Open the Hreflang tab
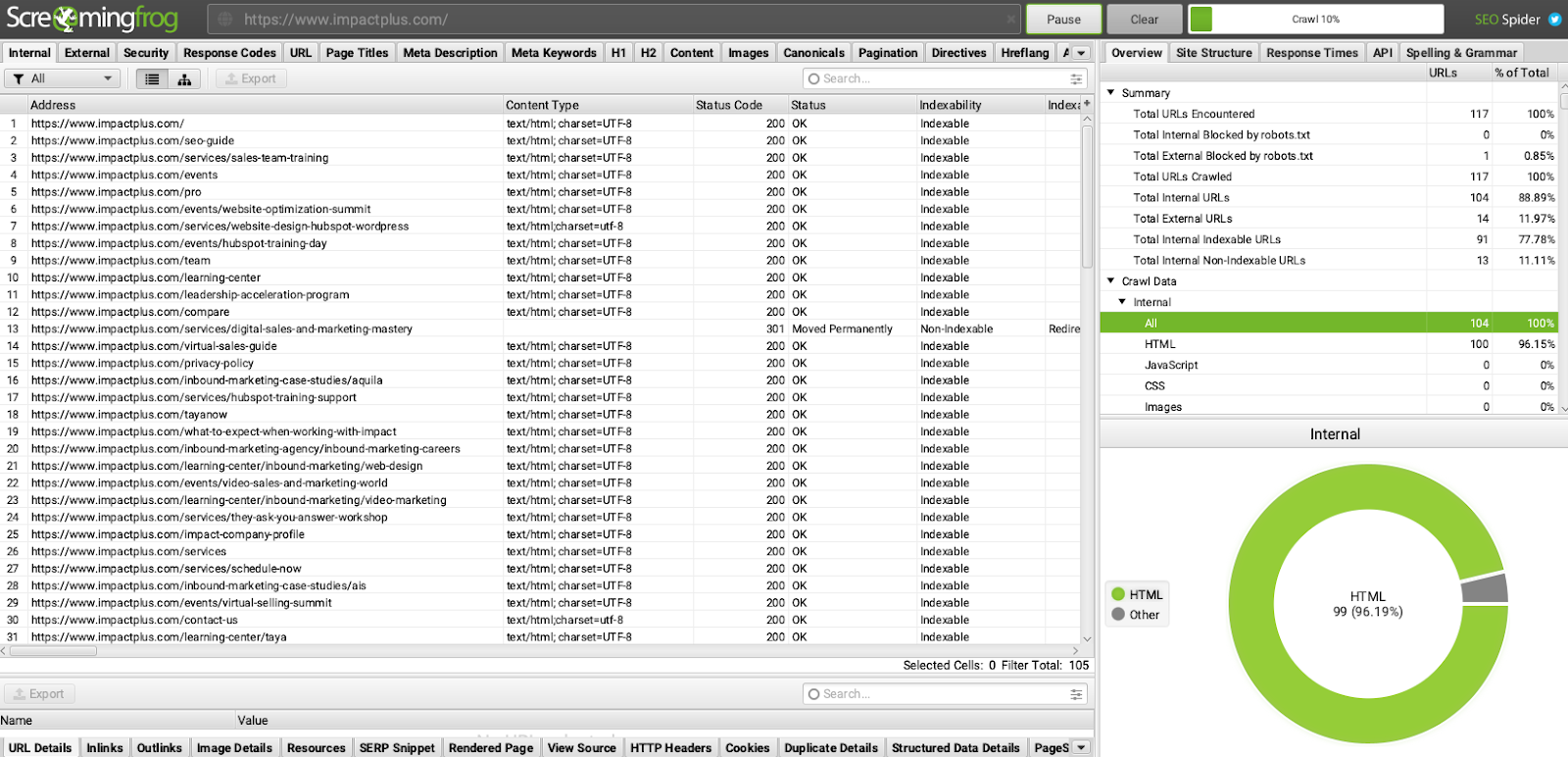This screenshot has width=1568, height=757. [1025, 53]
